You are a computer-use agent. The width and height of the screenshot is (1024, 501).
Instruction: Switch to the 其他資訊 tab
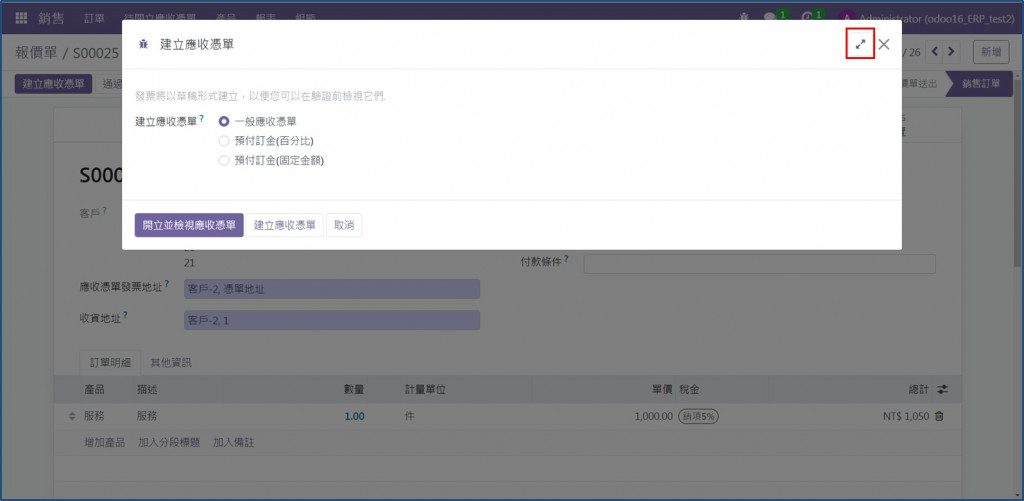click(171, 363)
